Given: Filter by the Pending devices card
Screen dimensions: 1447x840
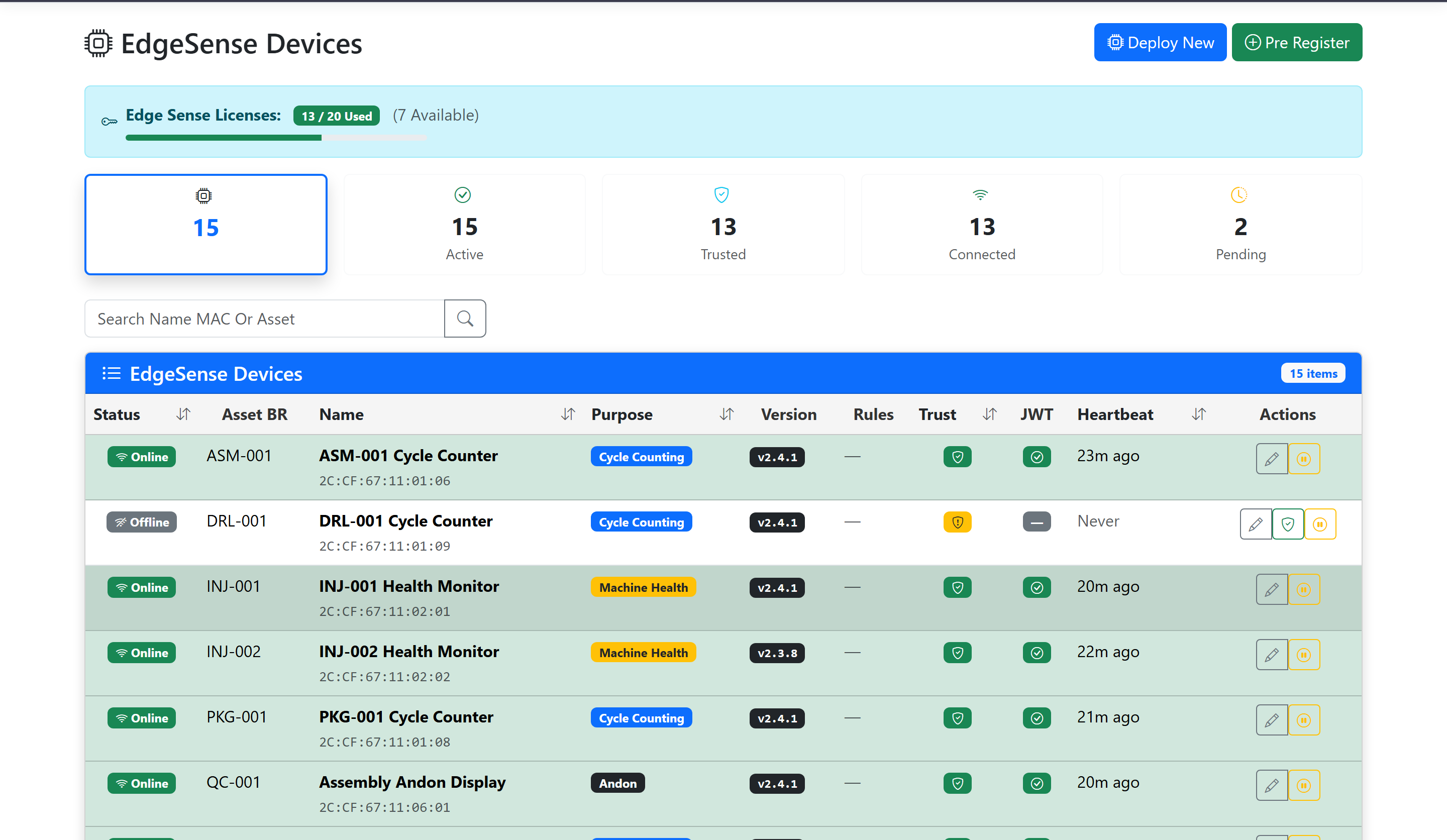Looking at the screenshot, I should (x=1241, y=225).
